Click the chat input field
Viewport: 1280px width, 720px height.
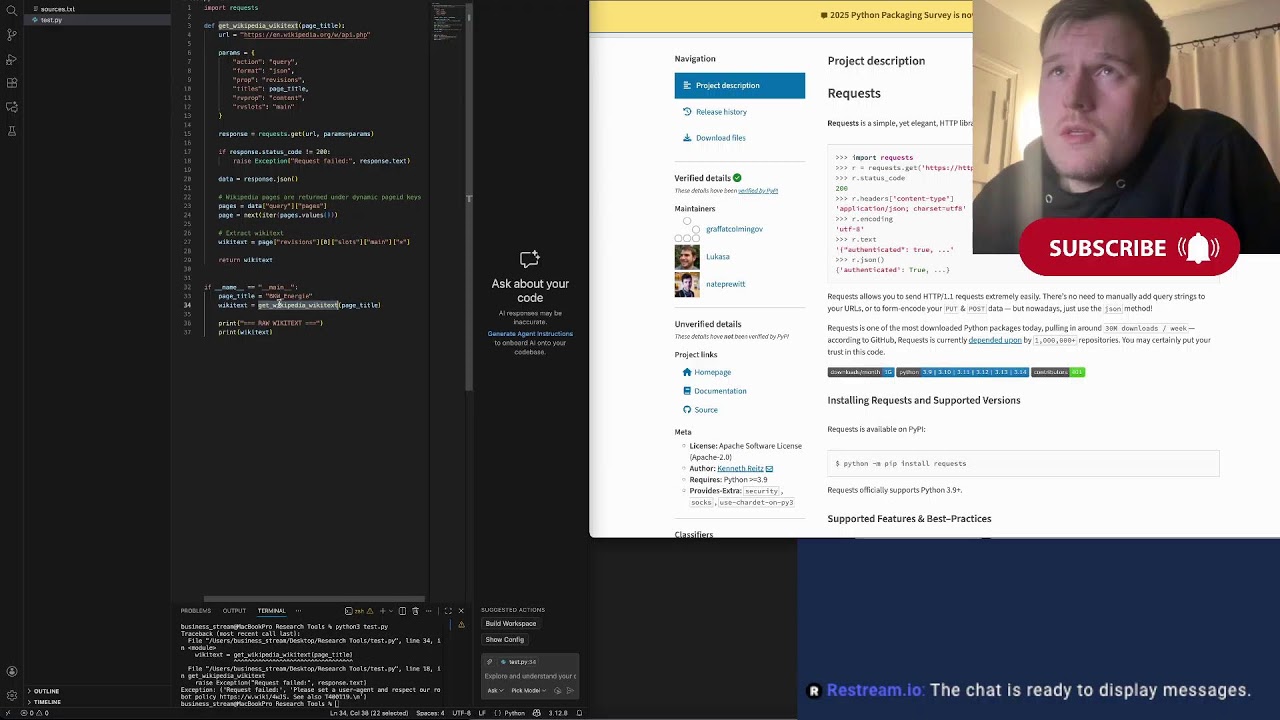click(x=530, y=676)
